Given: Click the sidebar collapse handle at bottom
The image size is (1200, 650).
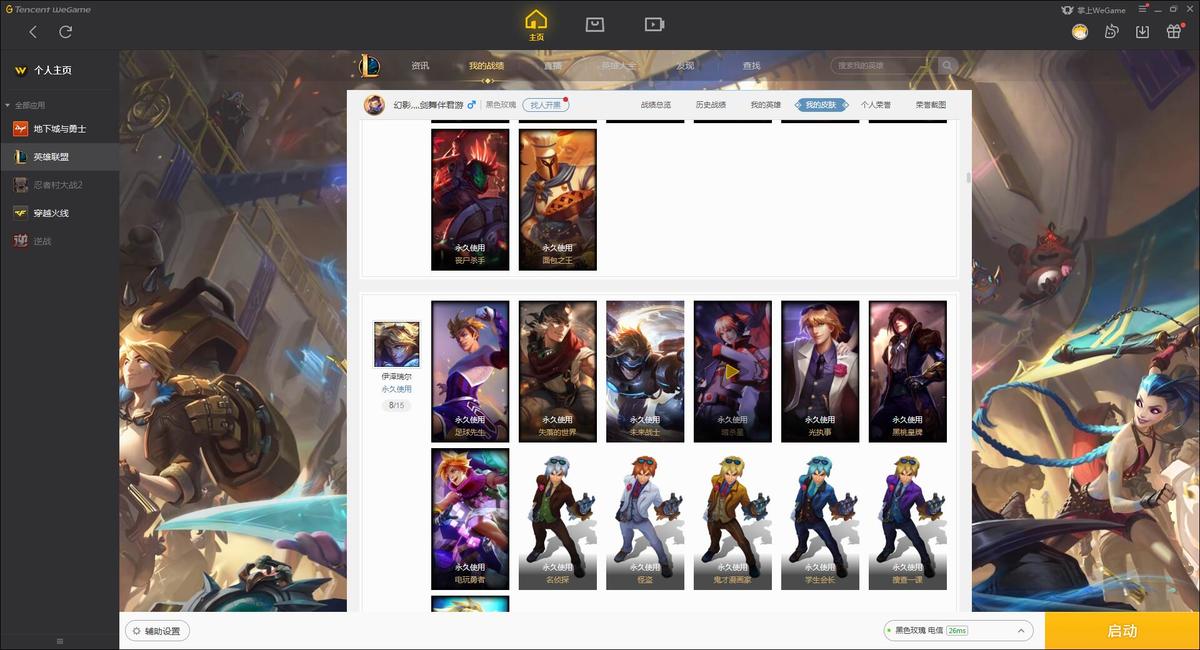Looking at the screenshot, I should [x=59, y=641].
